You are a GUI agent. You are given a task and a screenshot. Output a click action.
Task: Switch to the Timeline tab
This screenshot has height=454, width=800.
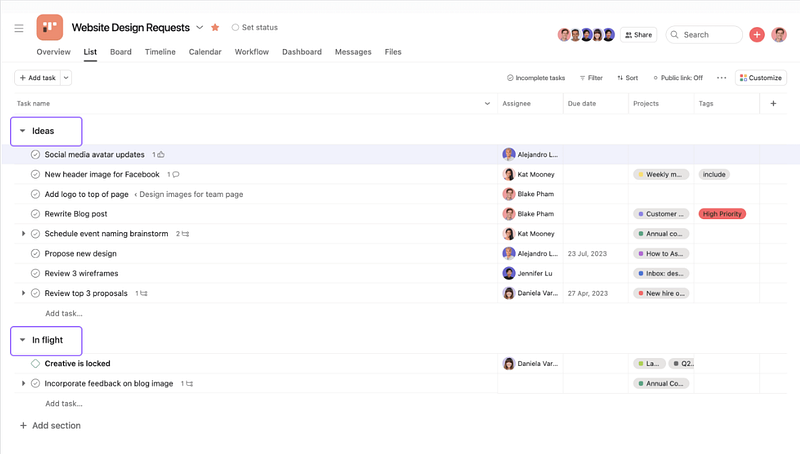[160, 52]
